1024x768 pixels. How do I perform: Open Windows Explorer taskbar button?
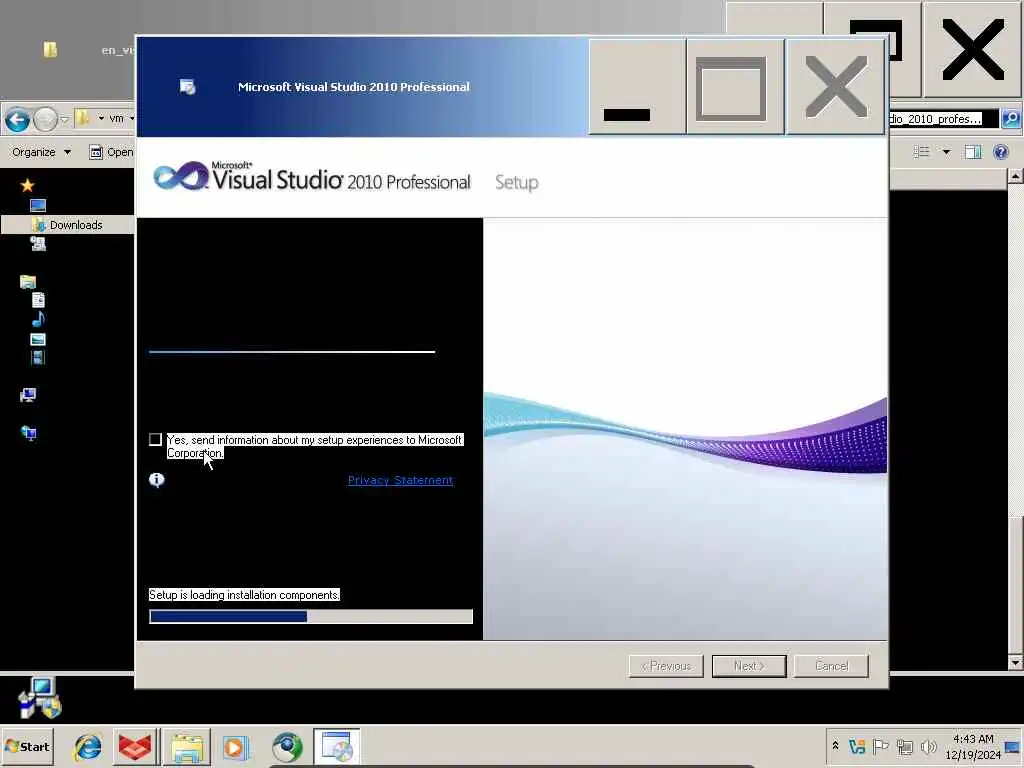[187, 746]
